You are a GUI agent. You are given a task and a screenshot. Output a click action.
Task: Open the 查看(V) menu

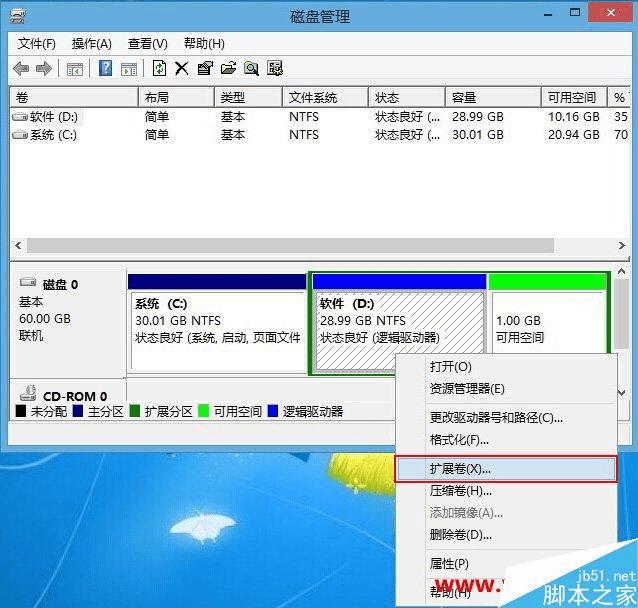[148, 44]
